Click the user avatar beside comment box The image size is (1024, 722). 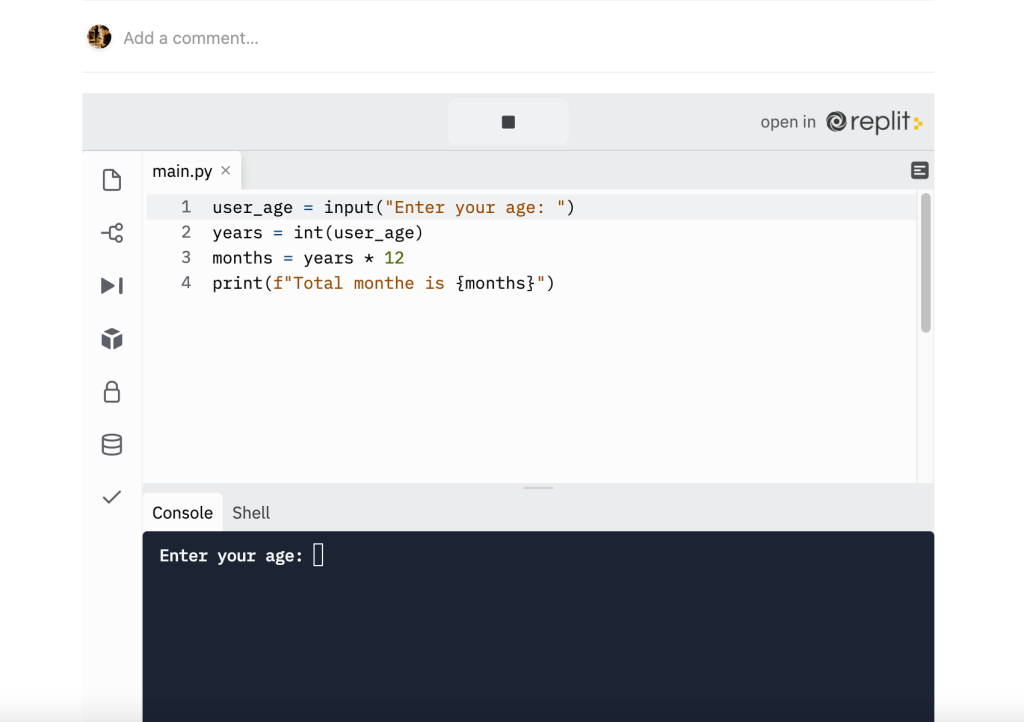click(99, 37)
